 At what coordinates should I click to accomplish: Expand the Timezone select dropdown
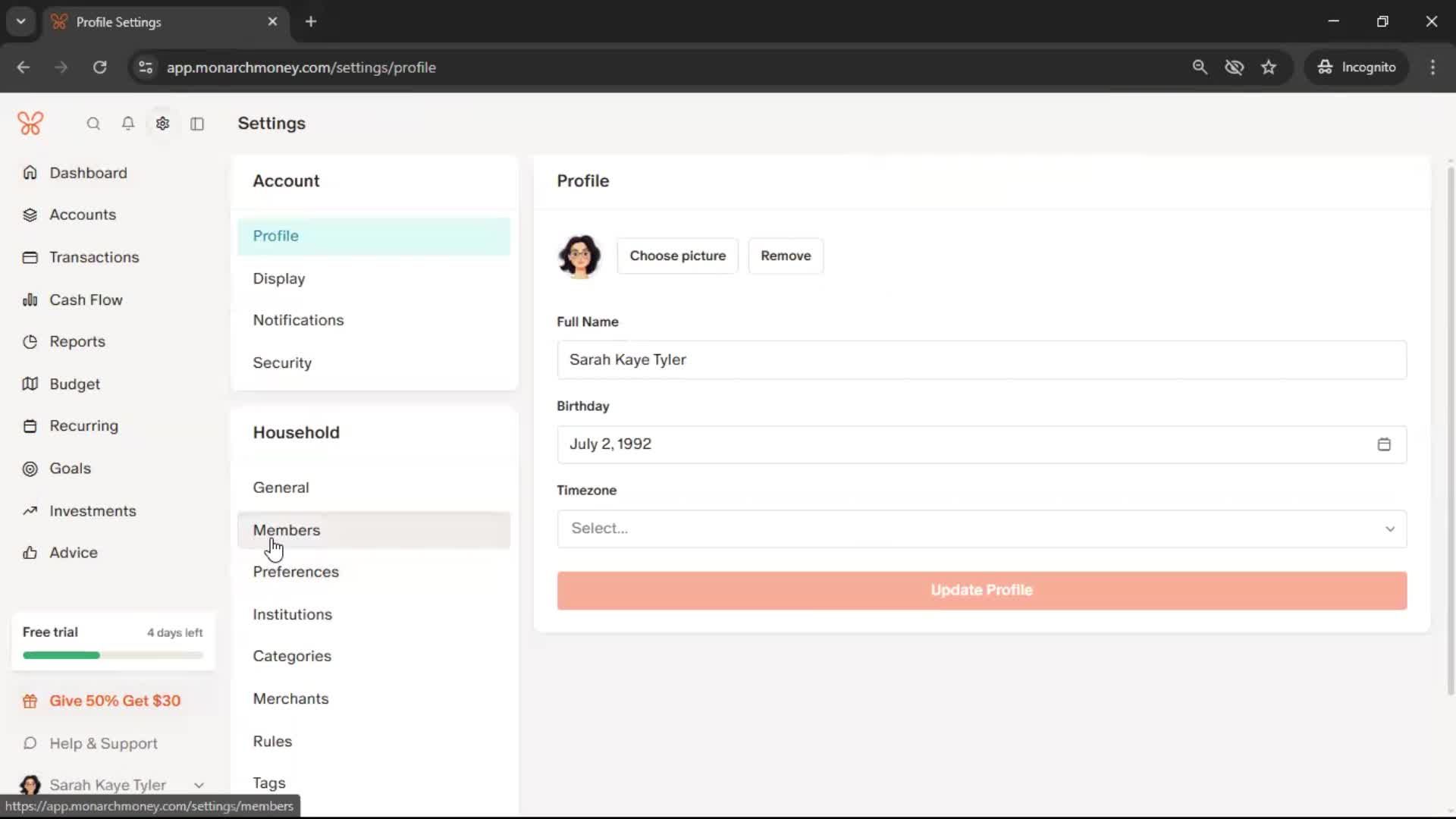(x=981, y=529)
